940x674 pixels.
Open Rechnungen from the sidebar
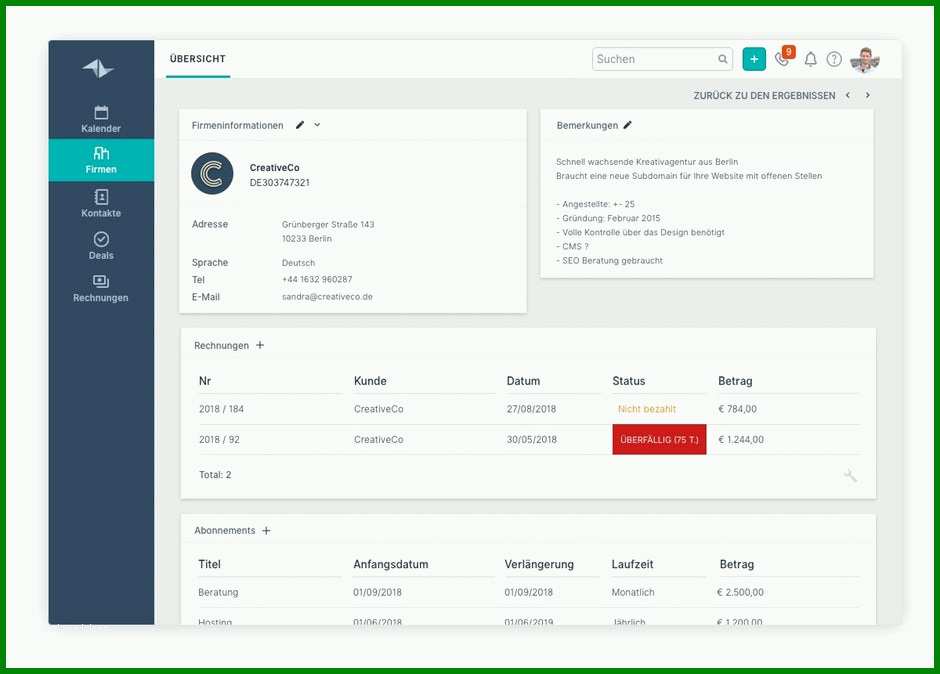[101, 288]
